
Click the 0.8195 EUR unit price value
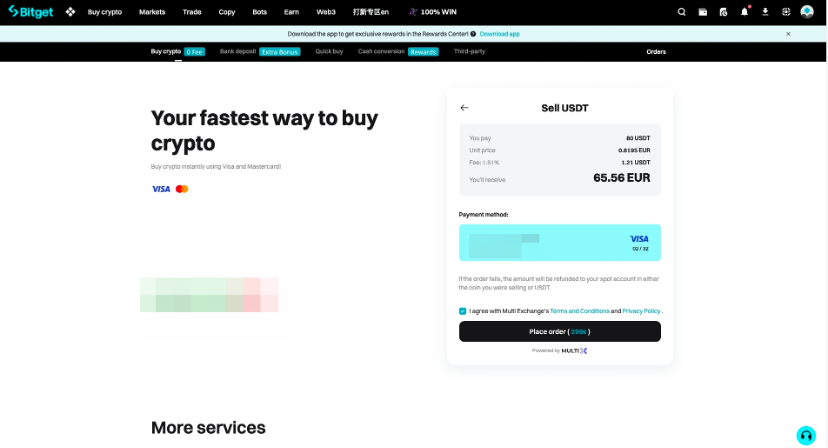point(634,151)
